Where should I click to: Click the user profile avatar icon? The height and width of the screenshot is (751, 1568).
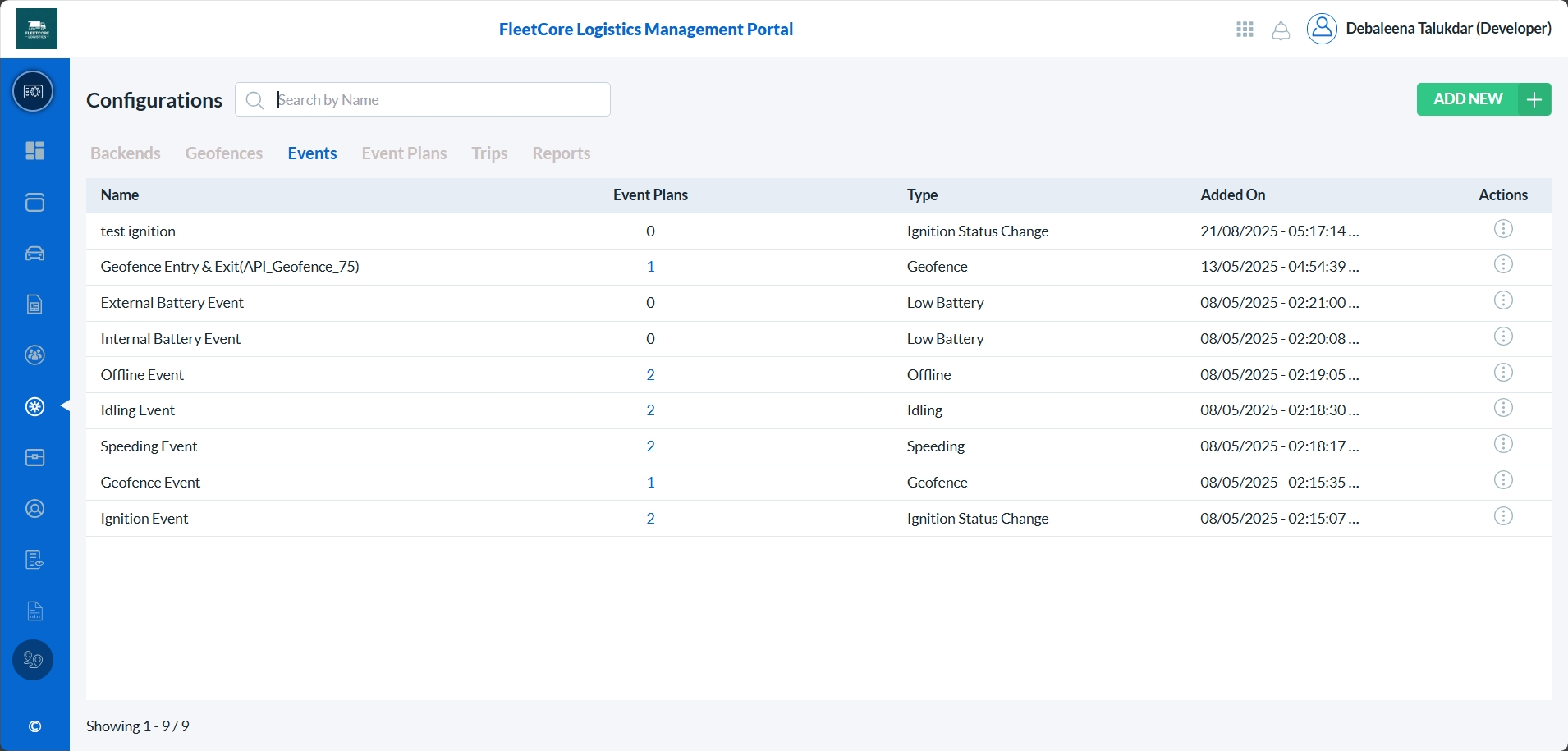pos(1322,29)
